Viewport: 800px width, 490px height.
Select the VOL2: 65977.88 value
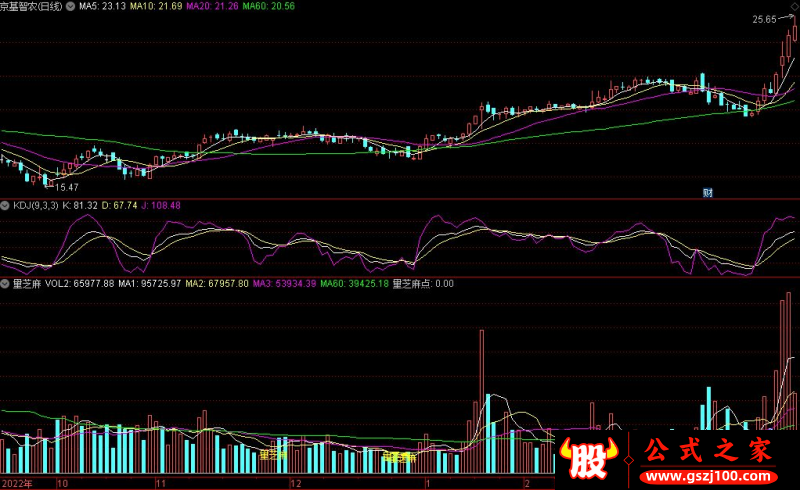[80, 284]
